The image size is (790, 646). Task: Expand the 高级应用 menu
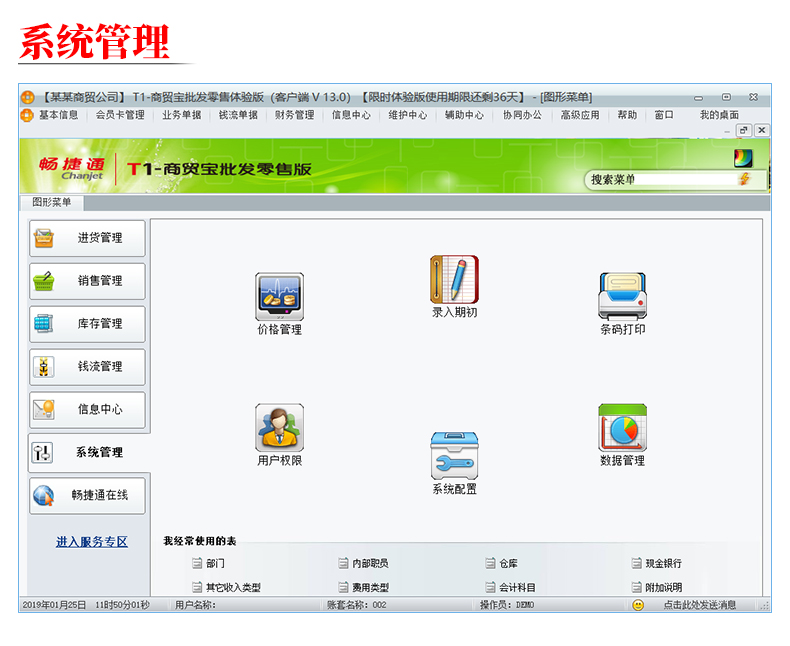coord(579,115)
